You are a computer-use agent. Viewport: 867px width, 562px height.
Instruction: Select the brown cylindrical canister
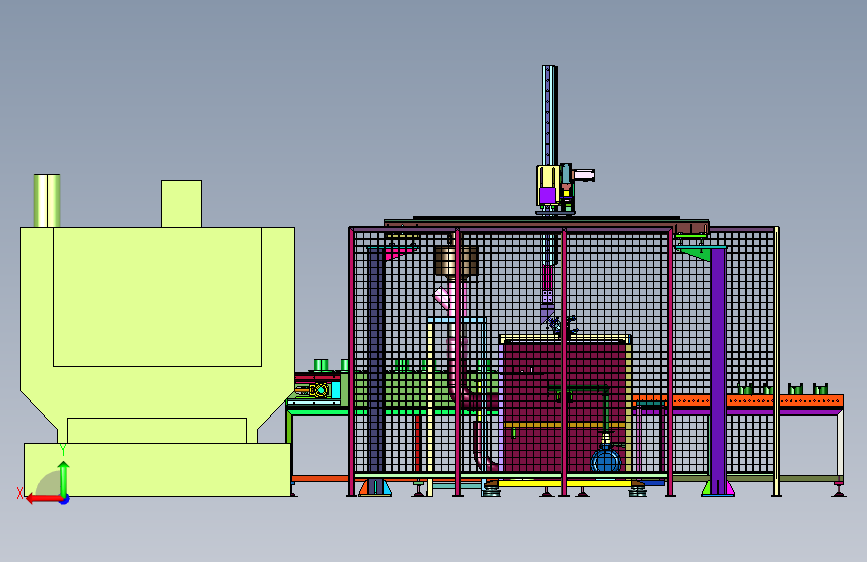point(456,261)
